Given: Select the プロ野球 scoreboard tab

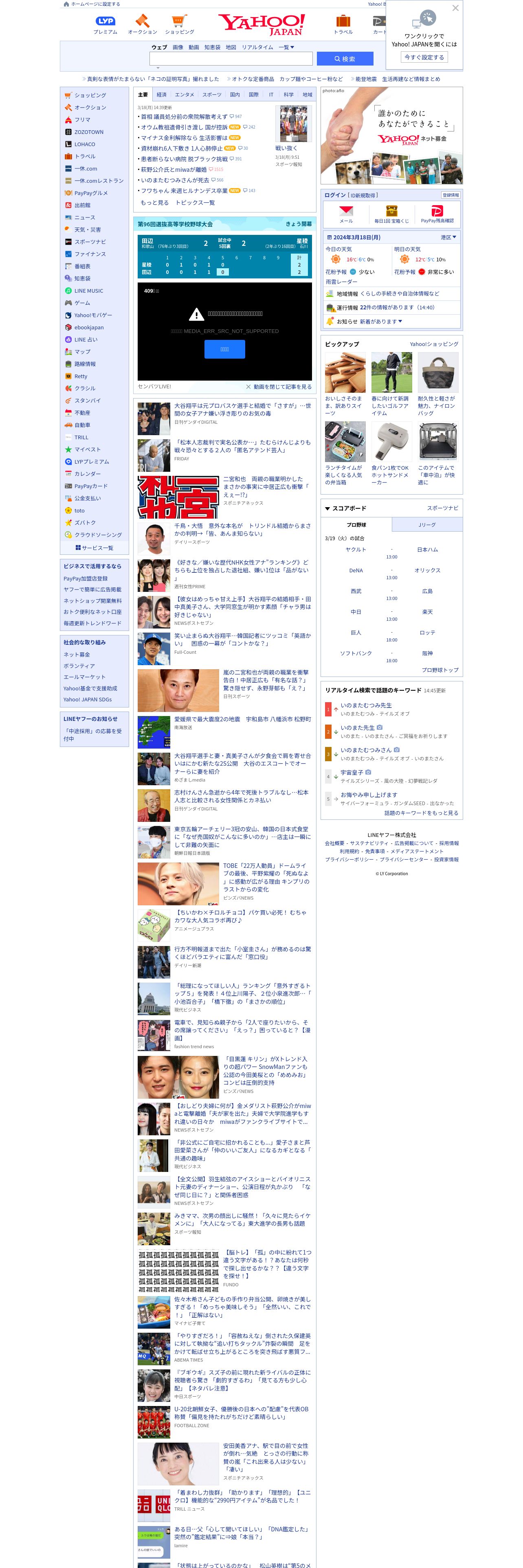Looking at the screenshot, I should (356, 525).
